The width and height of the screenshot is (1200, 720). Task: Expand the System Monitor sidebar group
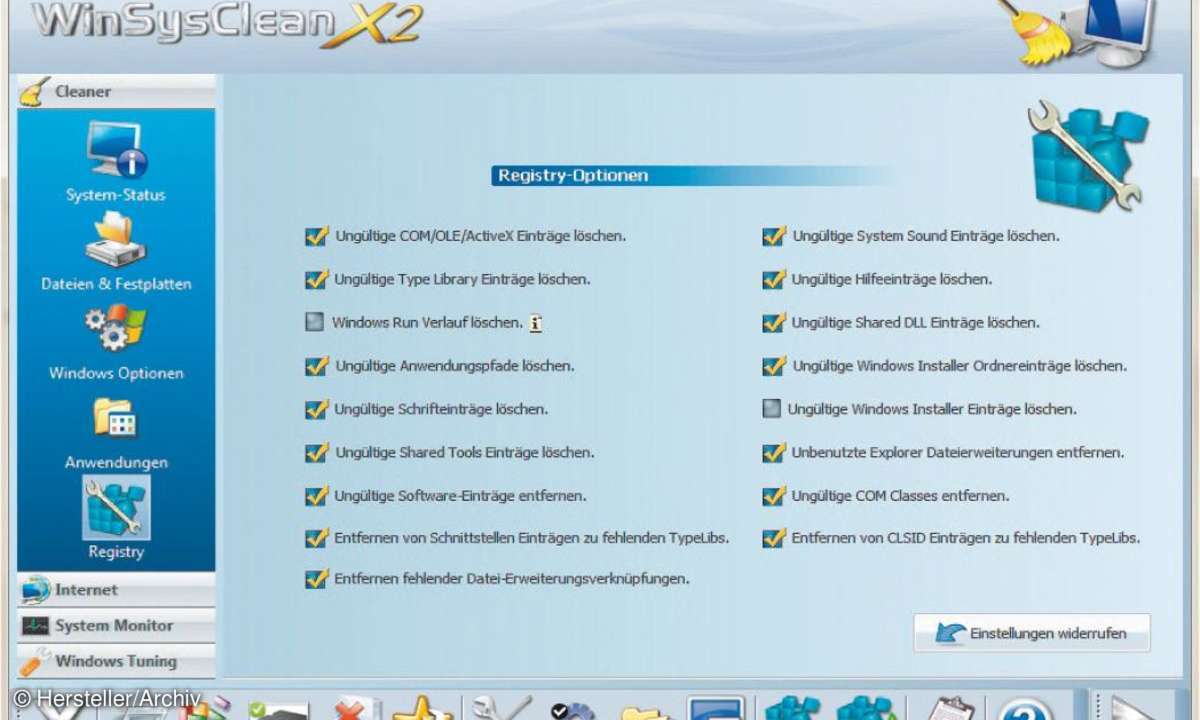116,626
